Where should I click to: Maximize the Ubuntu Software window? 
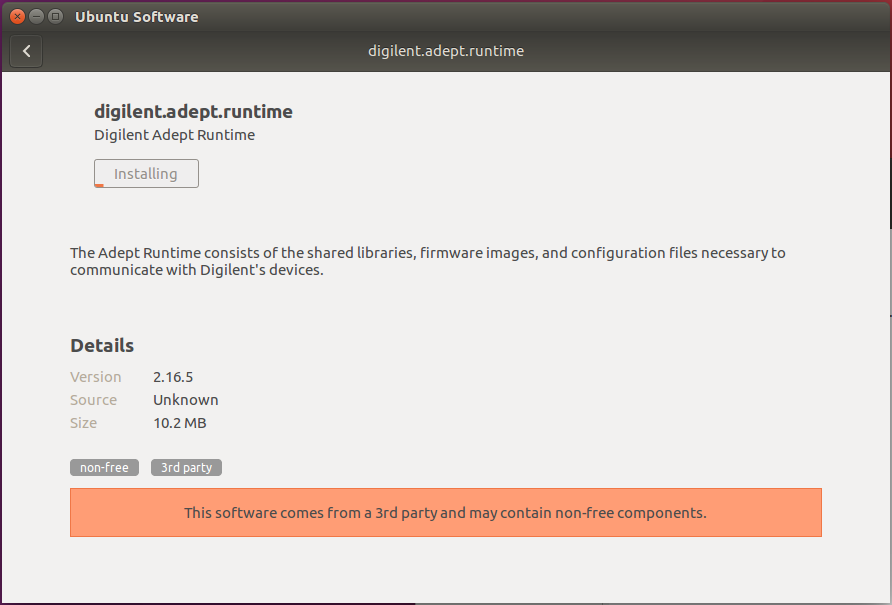(x=55, y=17)
